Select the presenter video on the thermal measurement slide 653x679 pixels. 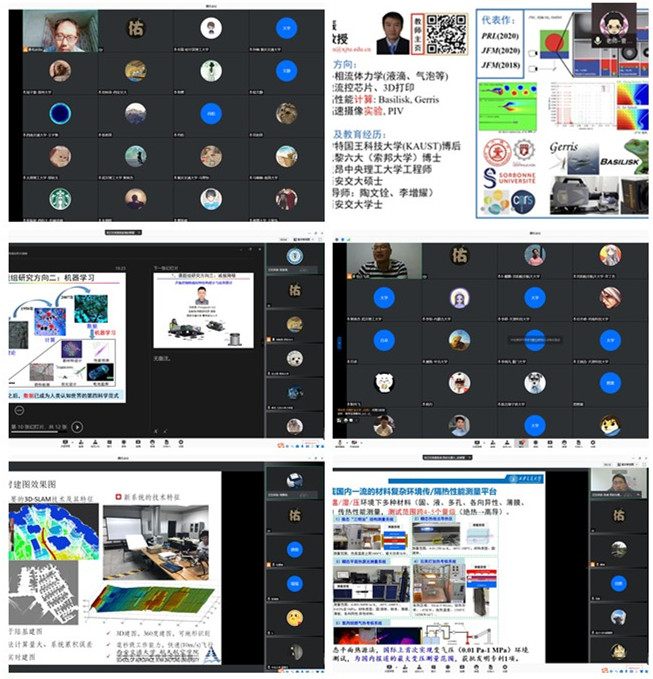point(618,483)
